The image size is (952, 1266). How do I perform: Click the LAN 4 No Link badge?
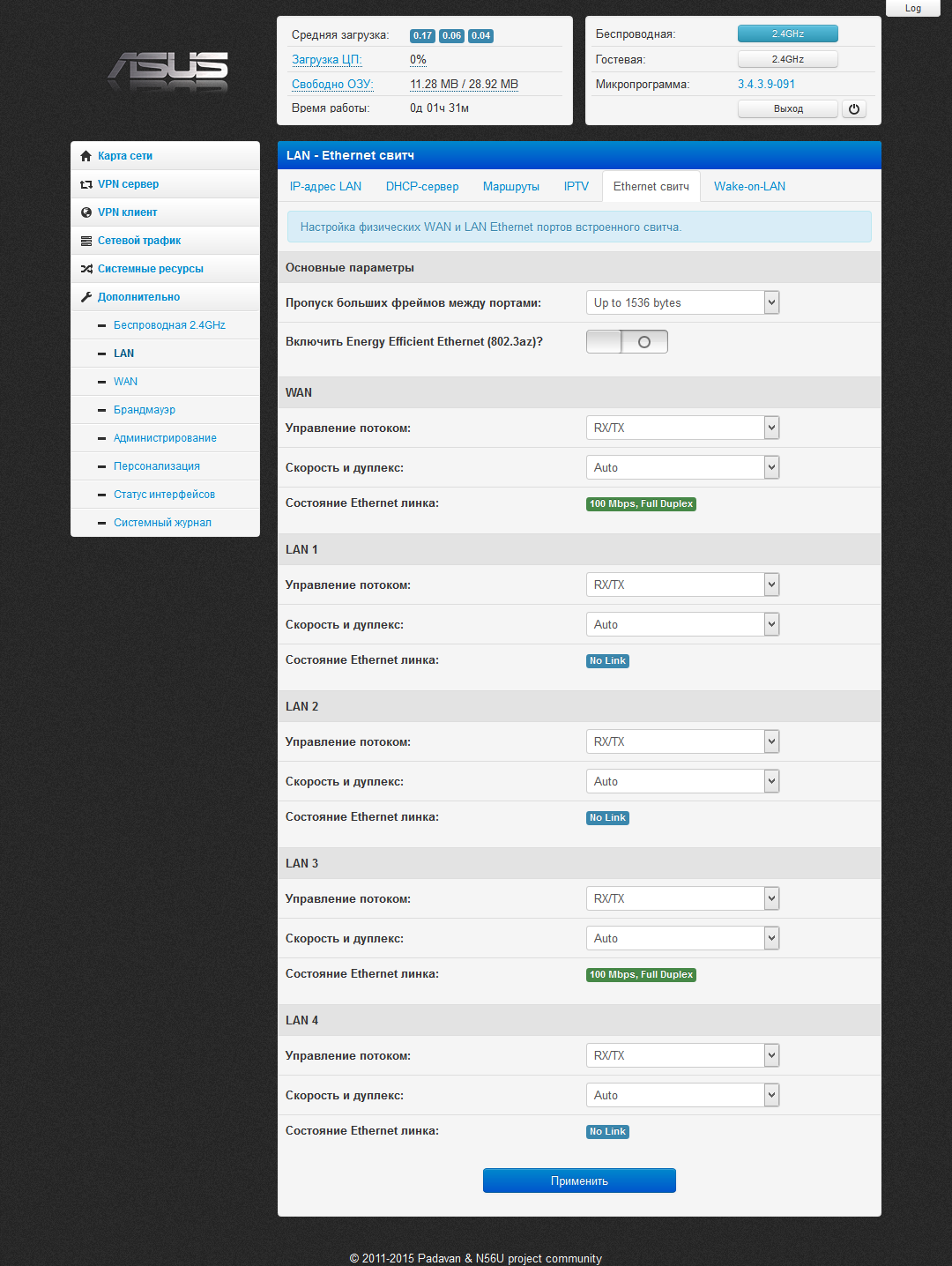coord(607,1132)
